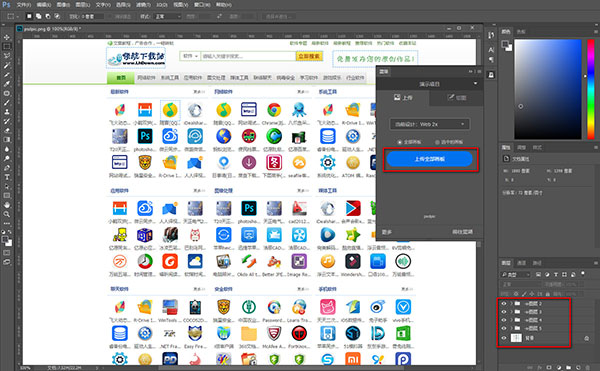This screenshot has width=600, height=371.
Task: Click the trash icon in Layers panel
Action: [586, 368]
